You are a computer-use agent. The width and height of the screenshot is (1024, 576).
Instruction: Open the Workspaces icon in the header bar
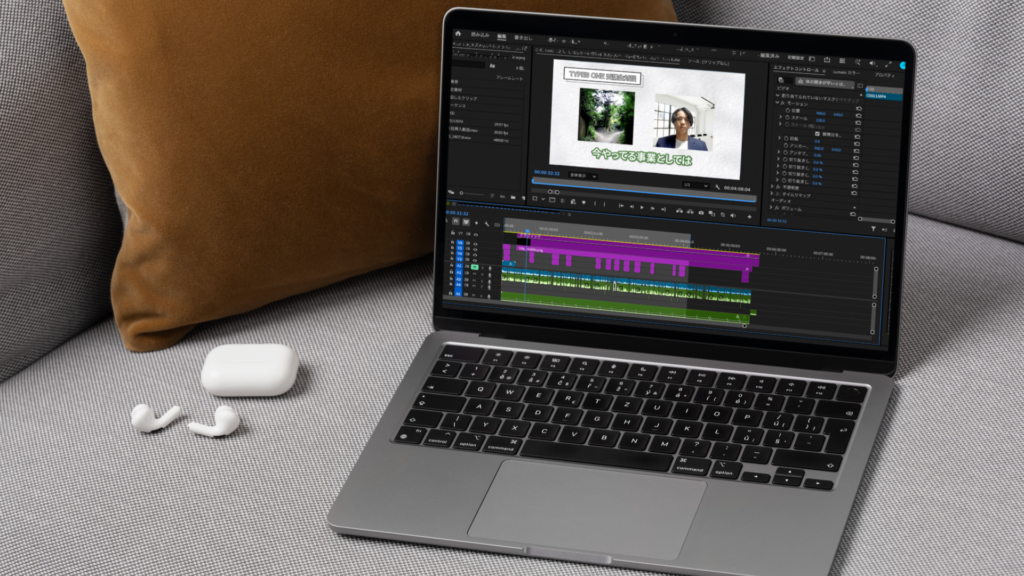[x=812, y=59]
